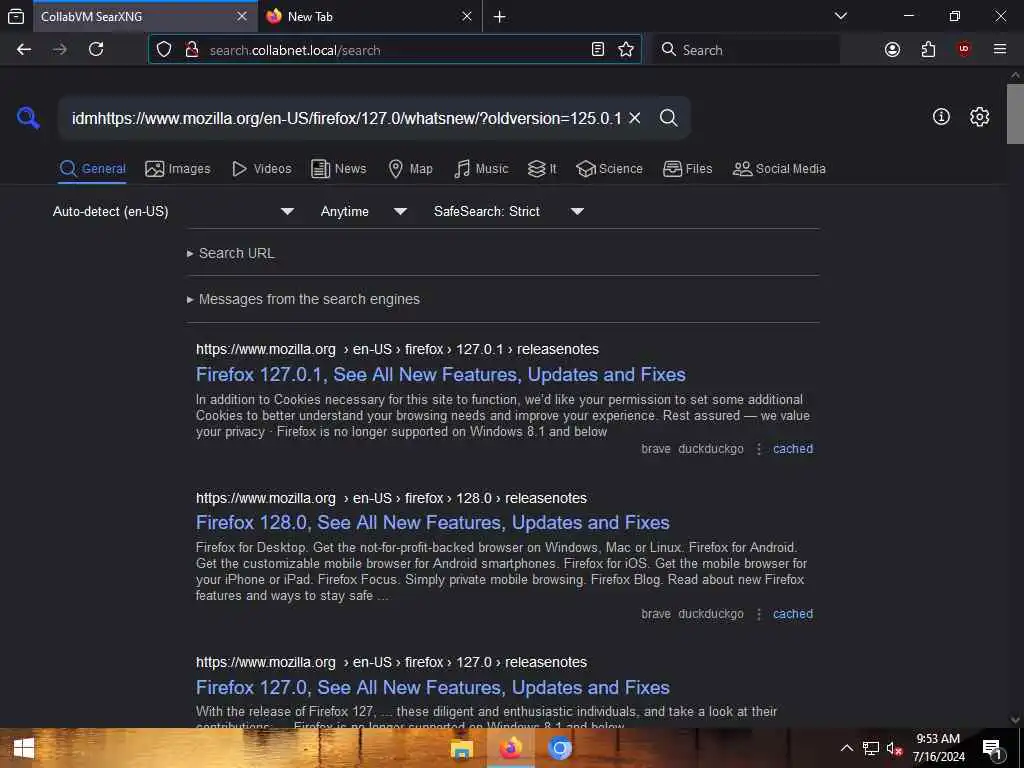Viewport: 1024px width, 768px height.
Task: Open Firefox 127.0.1 release notes result
Action: click(441, 374)
